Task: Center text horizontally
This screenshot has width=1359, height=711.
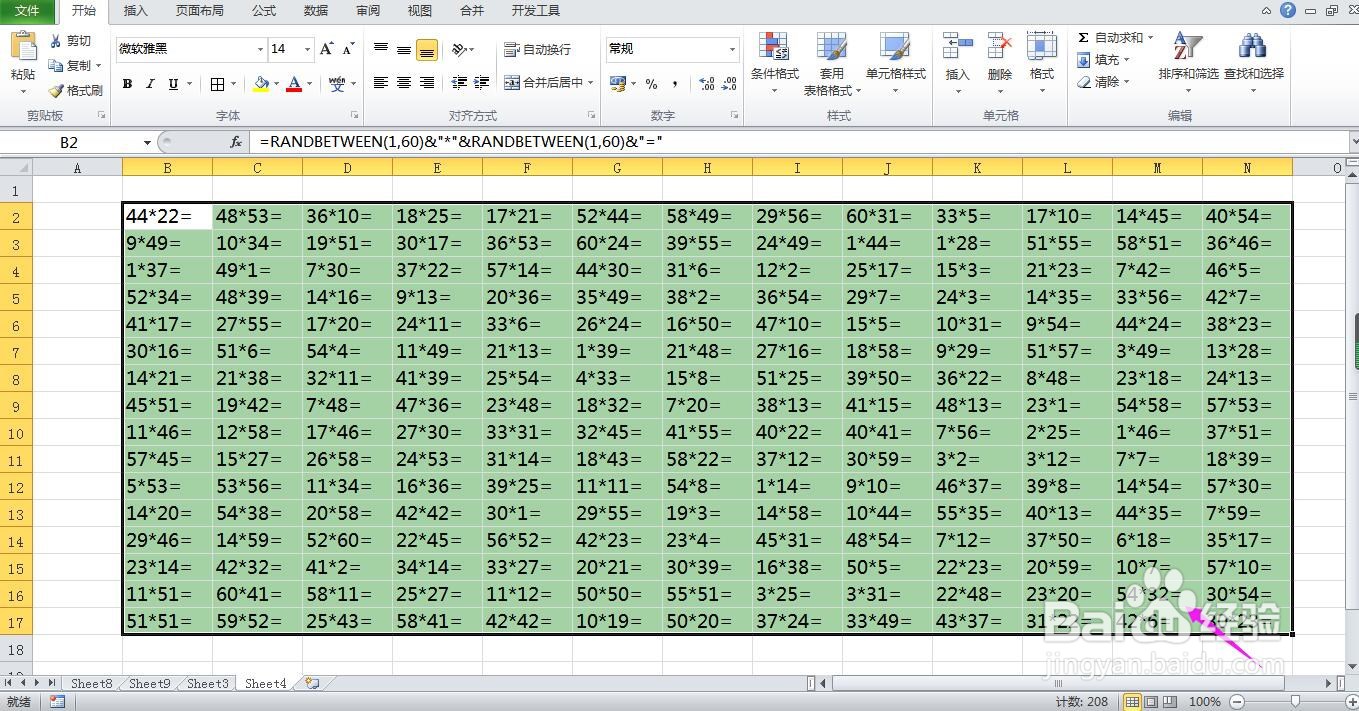Action: click(404, 83)
